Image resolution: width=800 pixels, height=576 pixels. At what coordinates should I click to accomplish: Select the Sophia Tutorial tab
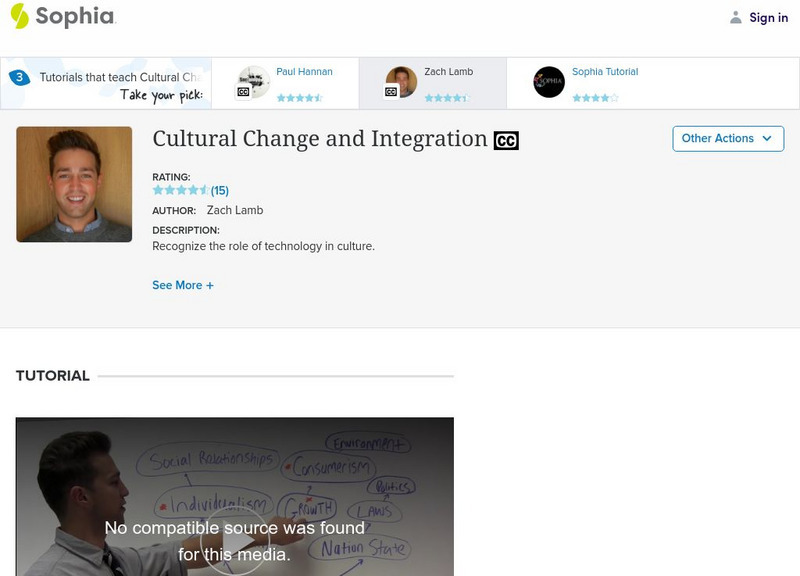604,72
